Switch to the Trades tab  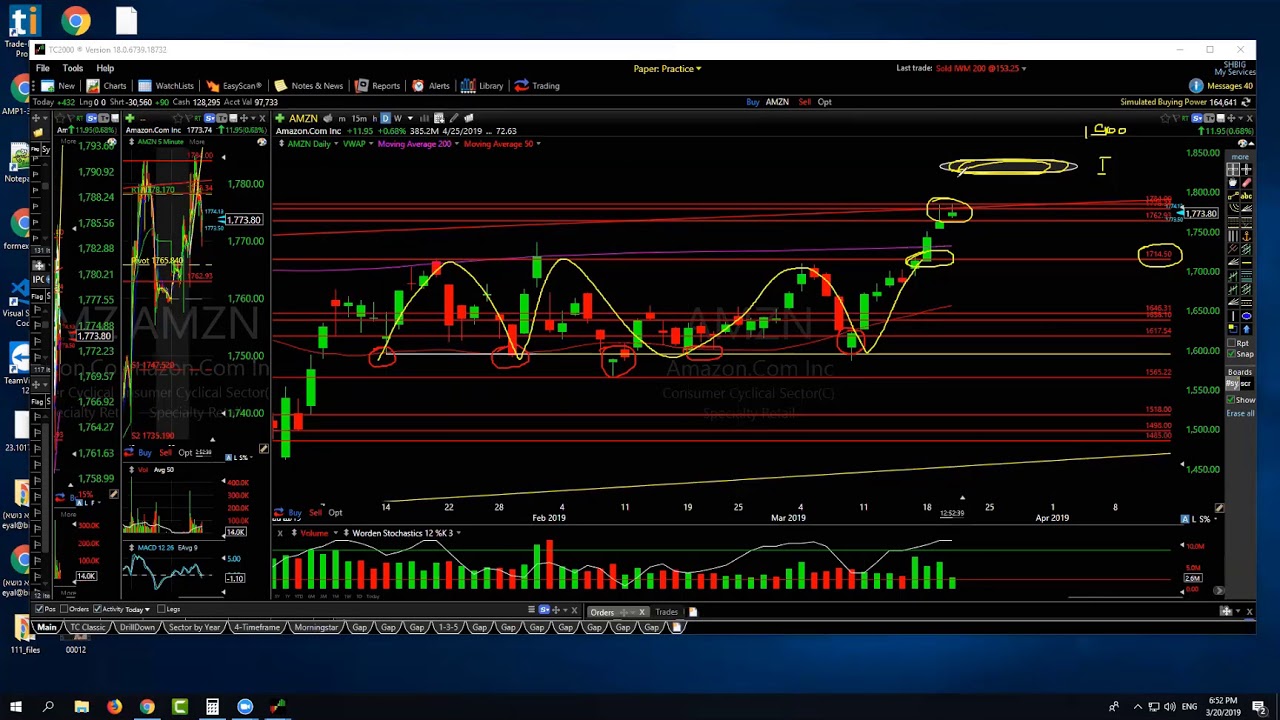click(x=666, y=612)
